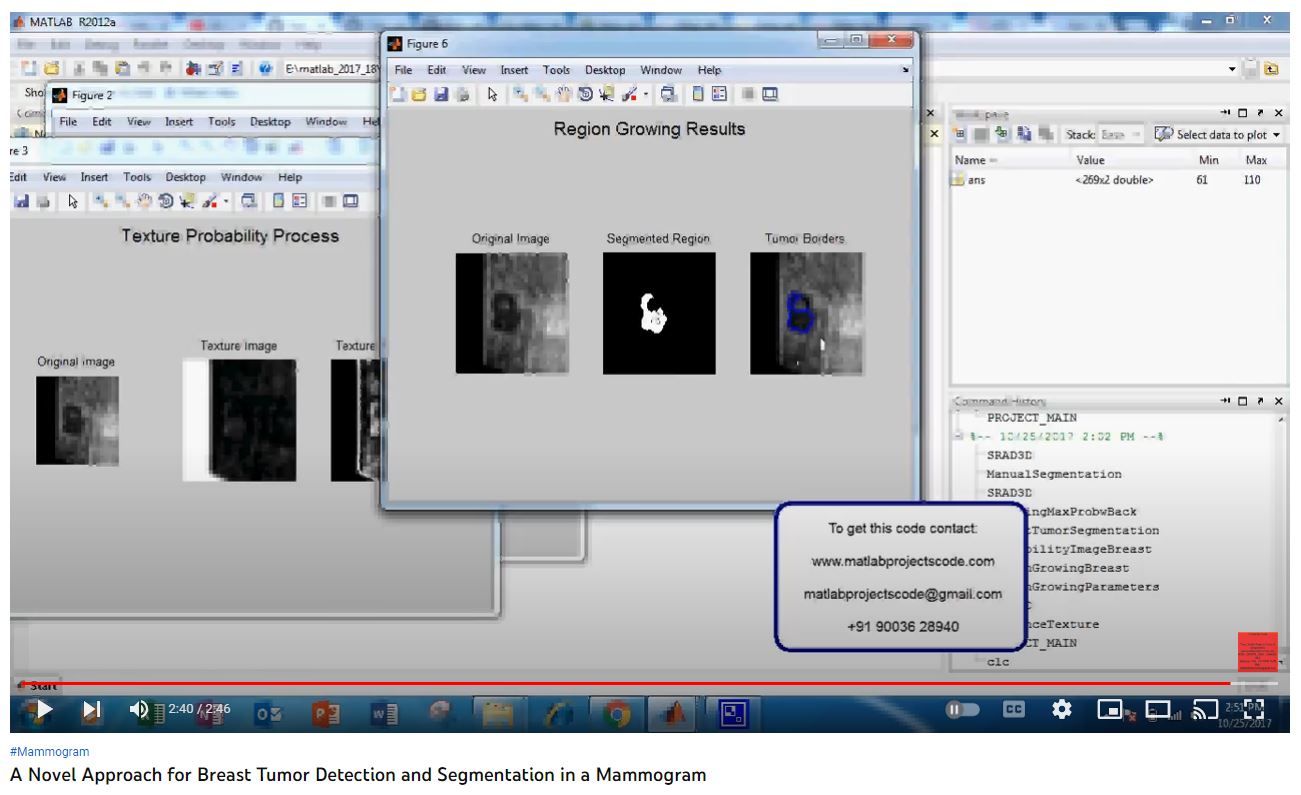Viewport: 1301px width, 795px height.
Task: Activate the Pan hand tool in Figure 6
Action: (x=564, y=95)
